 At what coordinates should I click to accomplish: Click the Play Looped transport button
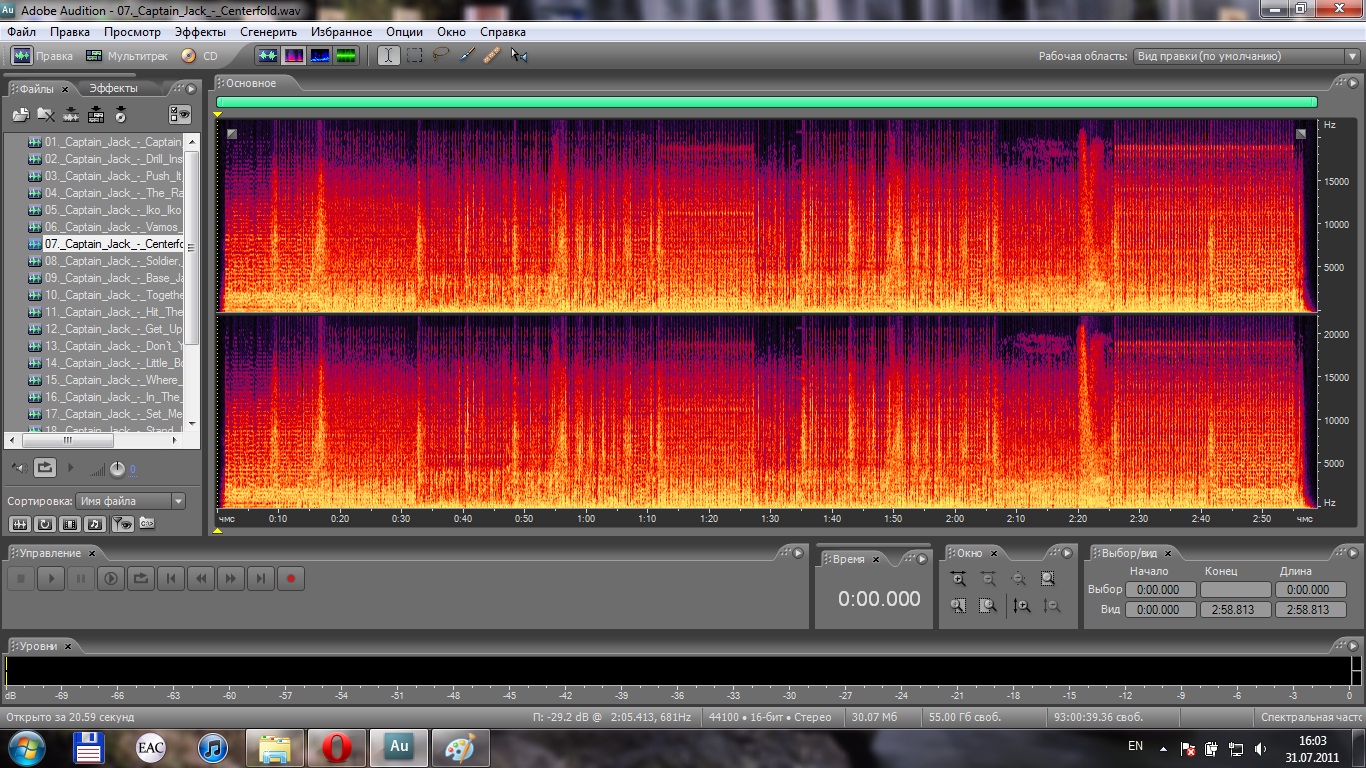coord(140,578)
